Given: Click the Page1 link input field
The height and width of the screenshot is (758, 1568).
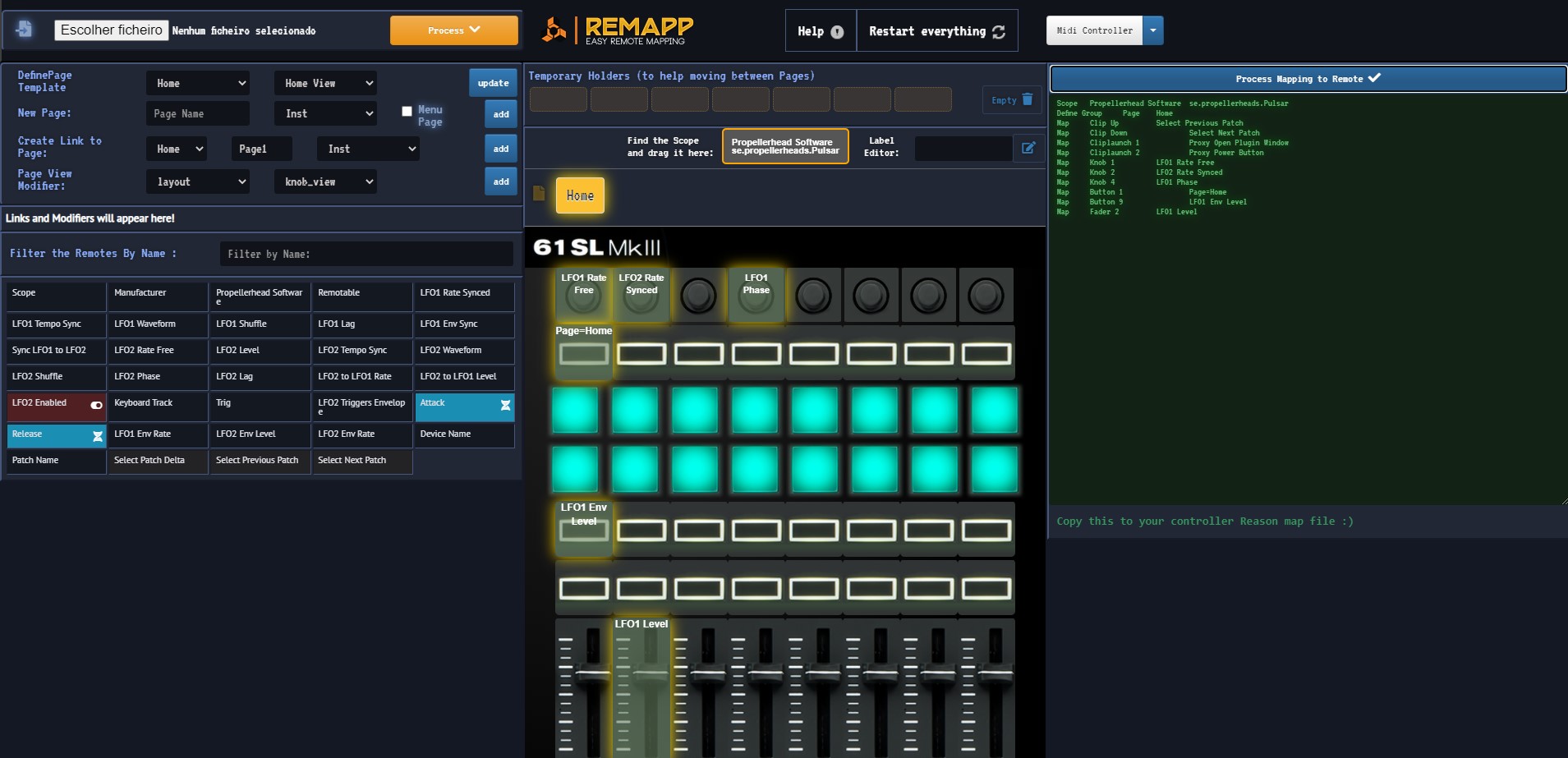Looking at the screenshot, I should point(262,149).
